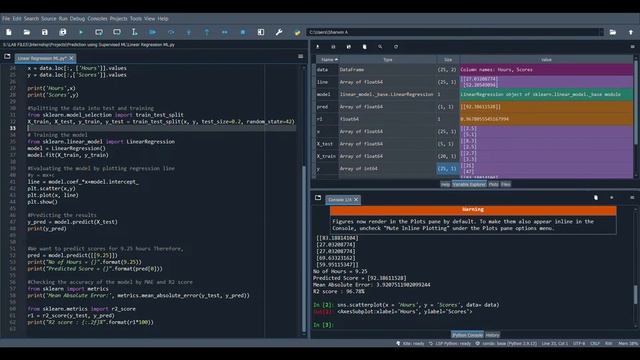Open the Projects menu
Image resolution: width=640 pixels, height=360 pixels.
(x=118, y=19)
